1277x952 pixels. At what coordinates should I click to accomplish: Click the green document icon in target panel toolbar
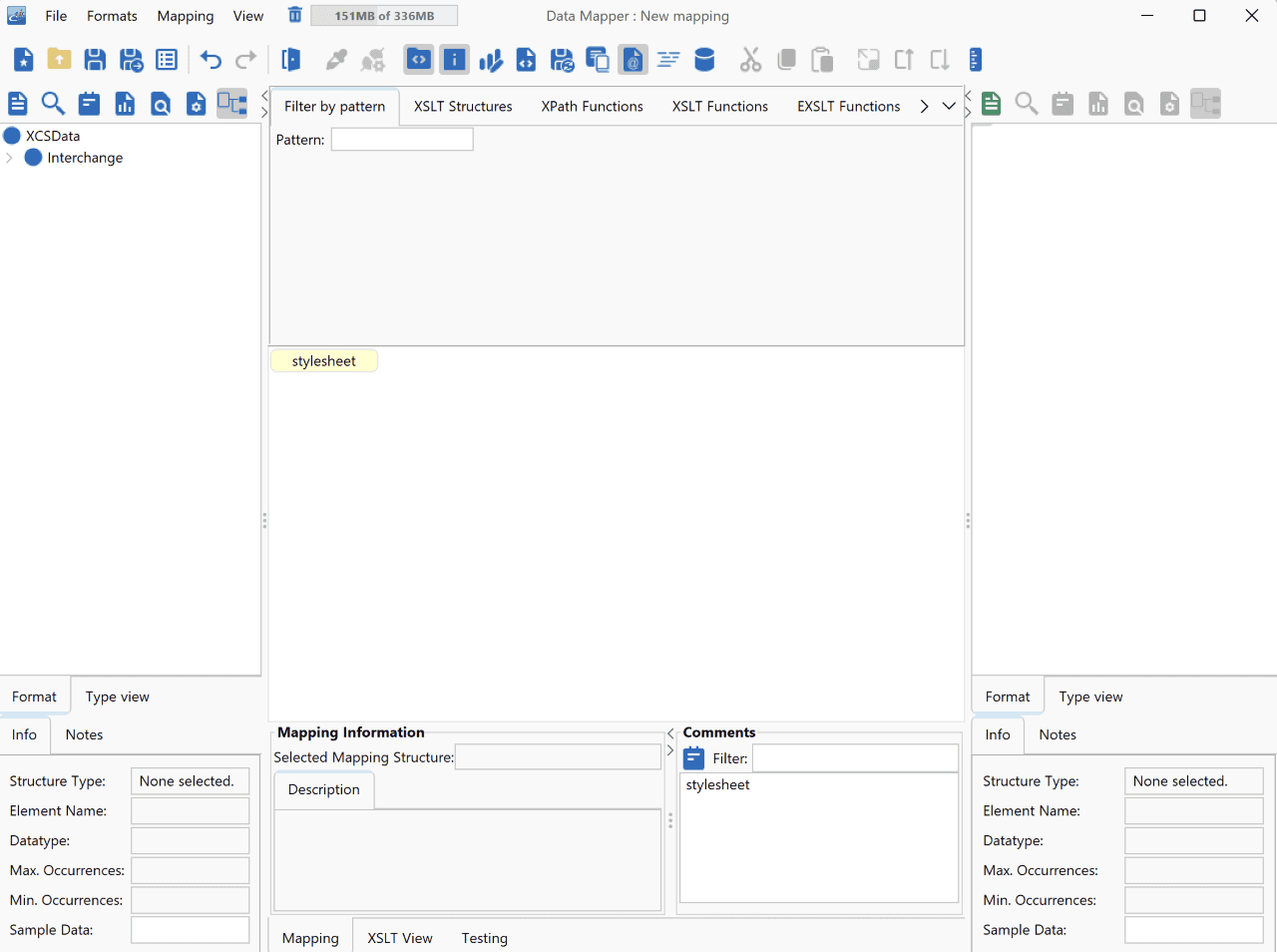coord(991,103)
